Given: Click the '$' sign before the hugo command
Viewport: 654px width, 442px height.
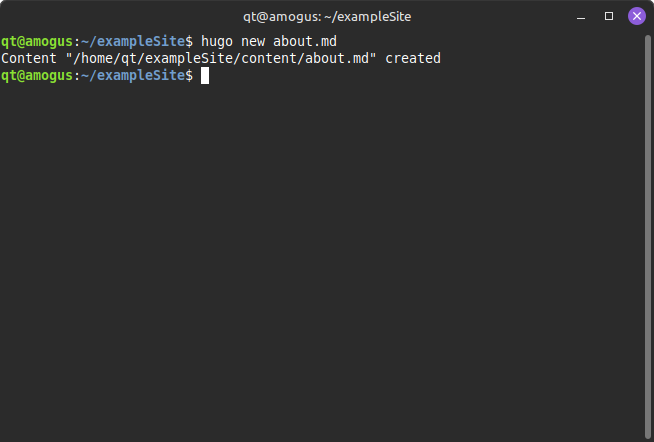Looking at the screenshot, I should pyautogui.click(x=189, y=42).
